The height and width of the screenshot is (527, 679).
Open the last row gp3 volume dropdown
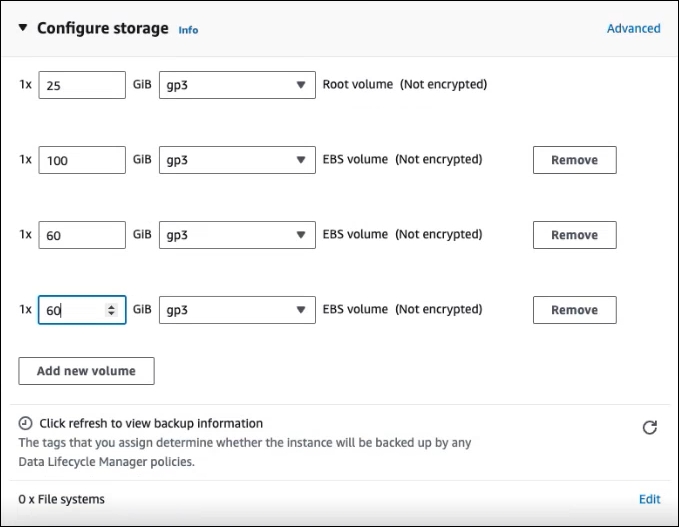(237, 310)
